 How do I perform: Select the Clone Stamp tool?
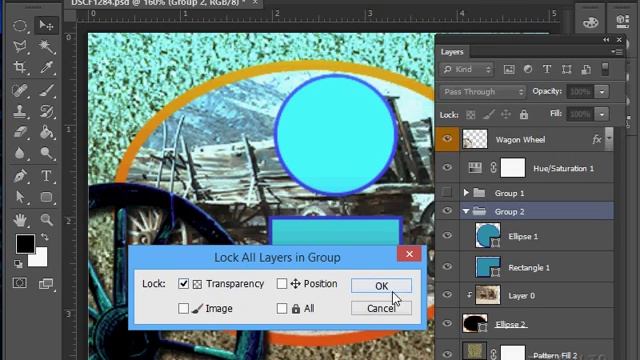[x=20, y=111]
